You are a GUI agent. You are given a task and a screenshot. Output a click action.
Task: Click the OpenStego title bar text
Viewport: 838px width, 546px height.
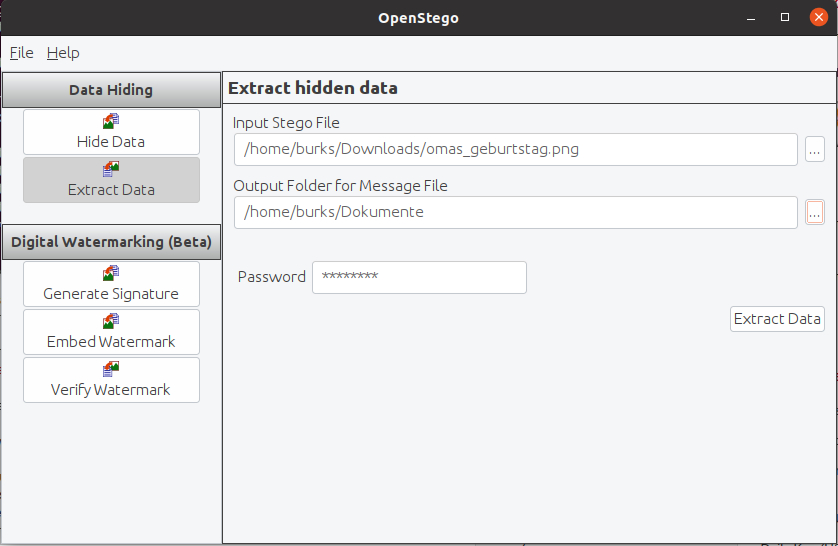point(418,18)
